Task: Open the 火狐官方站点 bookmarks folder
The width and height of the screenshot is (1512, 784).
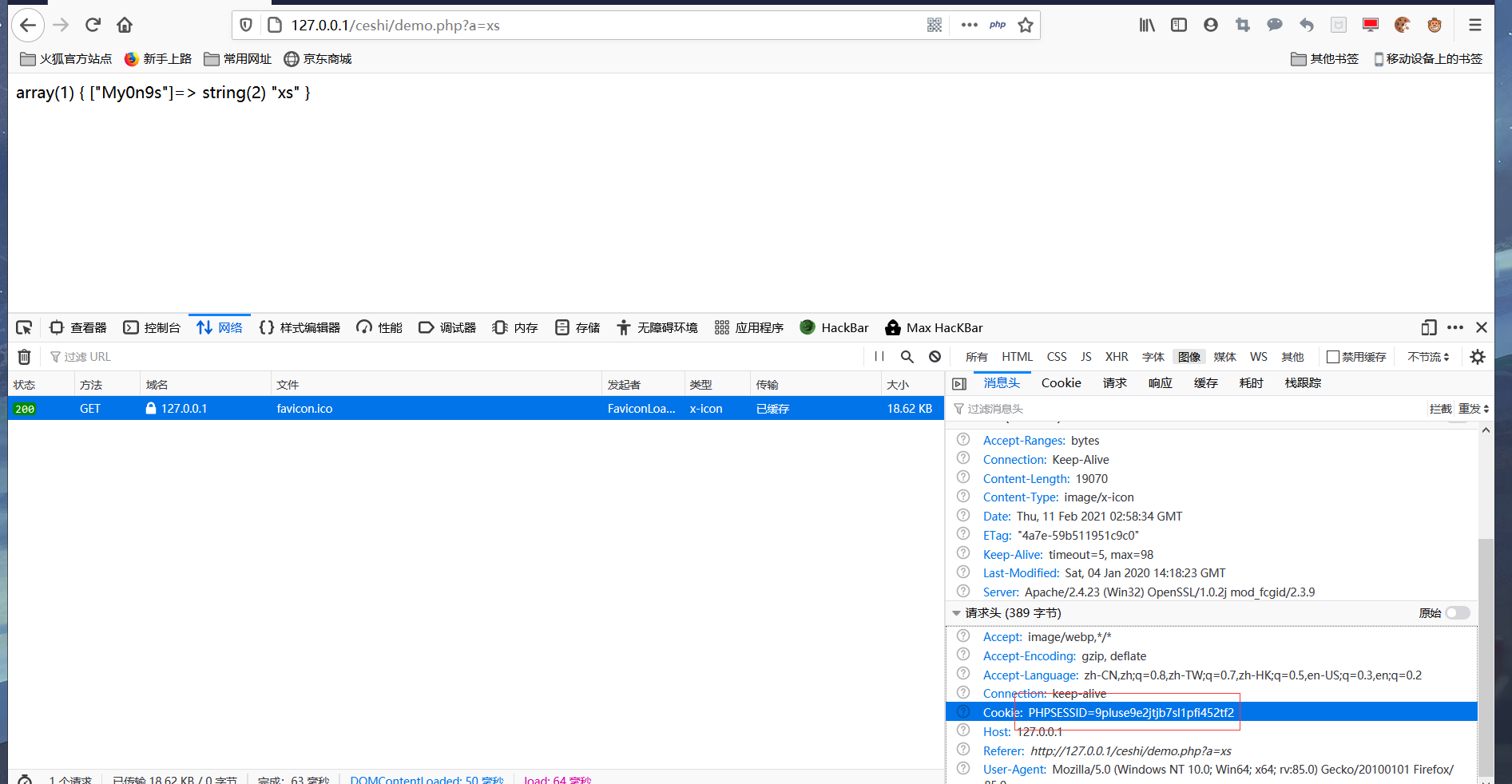Action: coord(66,59)
